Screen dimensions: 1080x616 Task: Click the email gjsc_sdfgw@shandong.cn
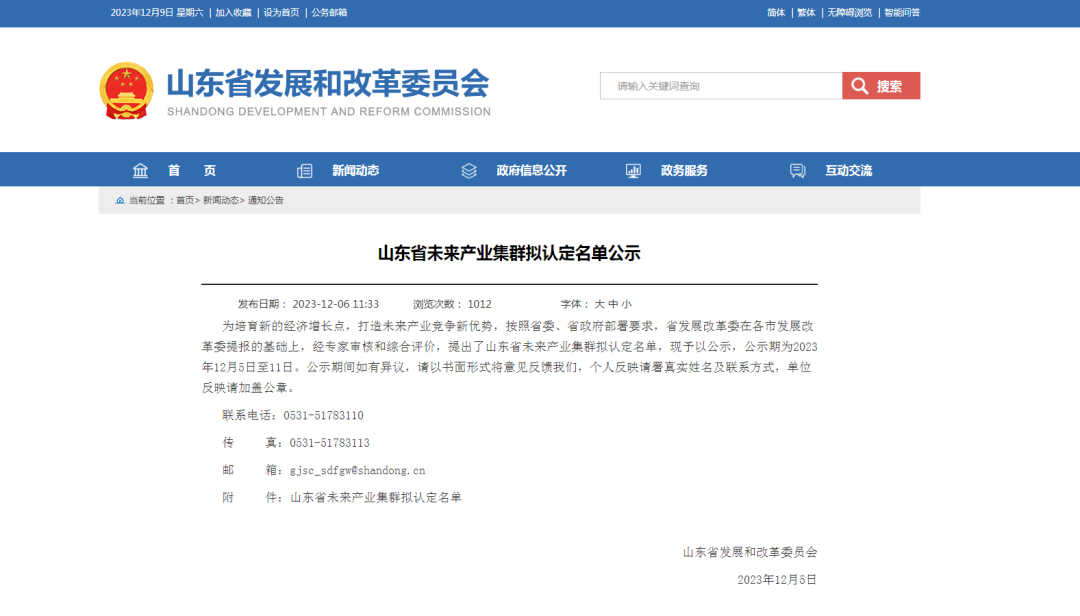pos(357,471)
